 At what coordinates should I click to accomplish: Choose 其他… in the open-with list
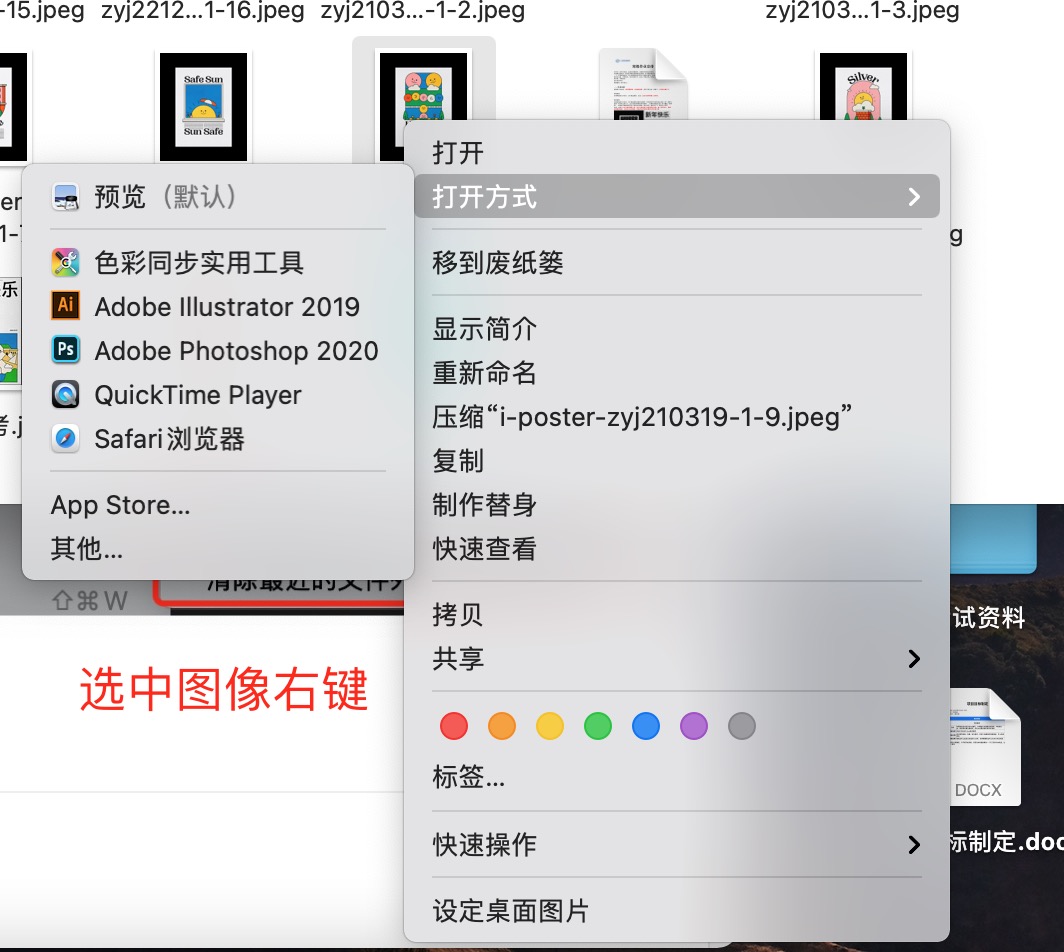click(87, 549)
